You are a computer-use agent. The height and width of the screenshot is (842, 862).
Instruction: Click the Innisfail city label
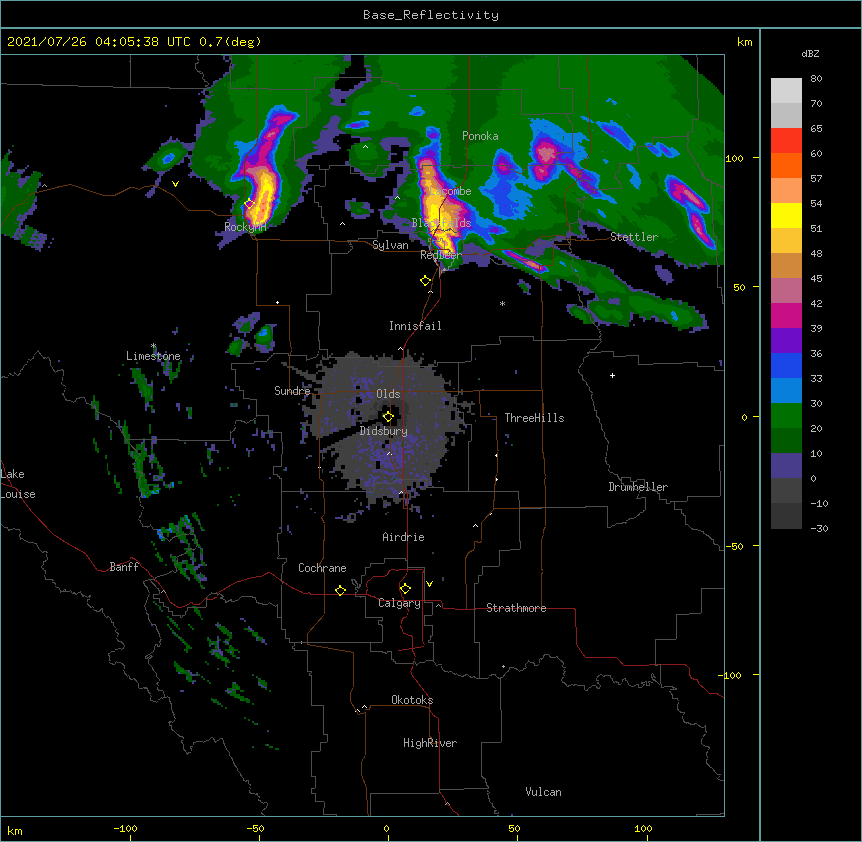[x=415, y=326]
